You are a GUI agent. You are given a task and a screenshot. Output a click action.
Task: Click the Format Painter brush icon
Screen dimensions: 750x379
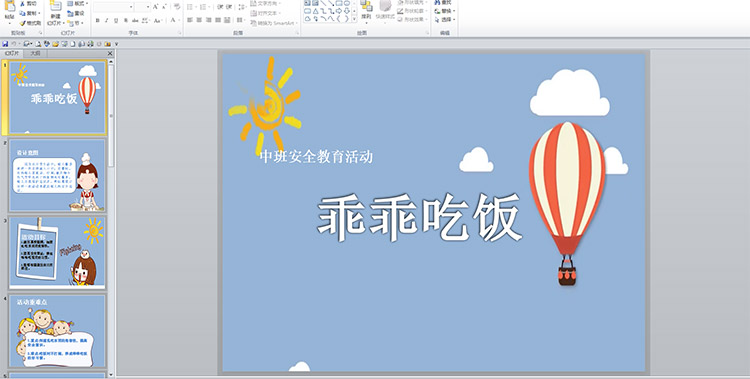22,22
